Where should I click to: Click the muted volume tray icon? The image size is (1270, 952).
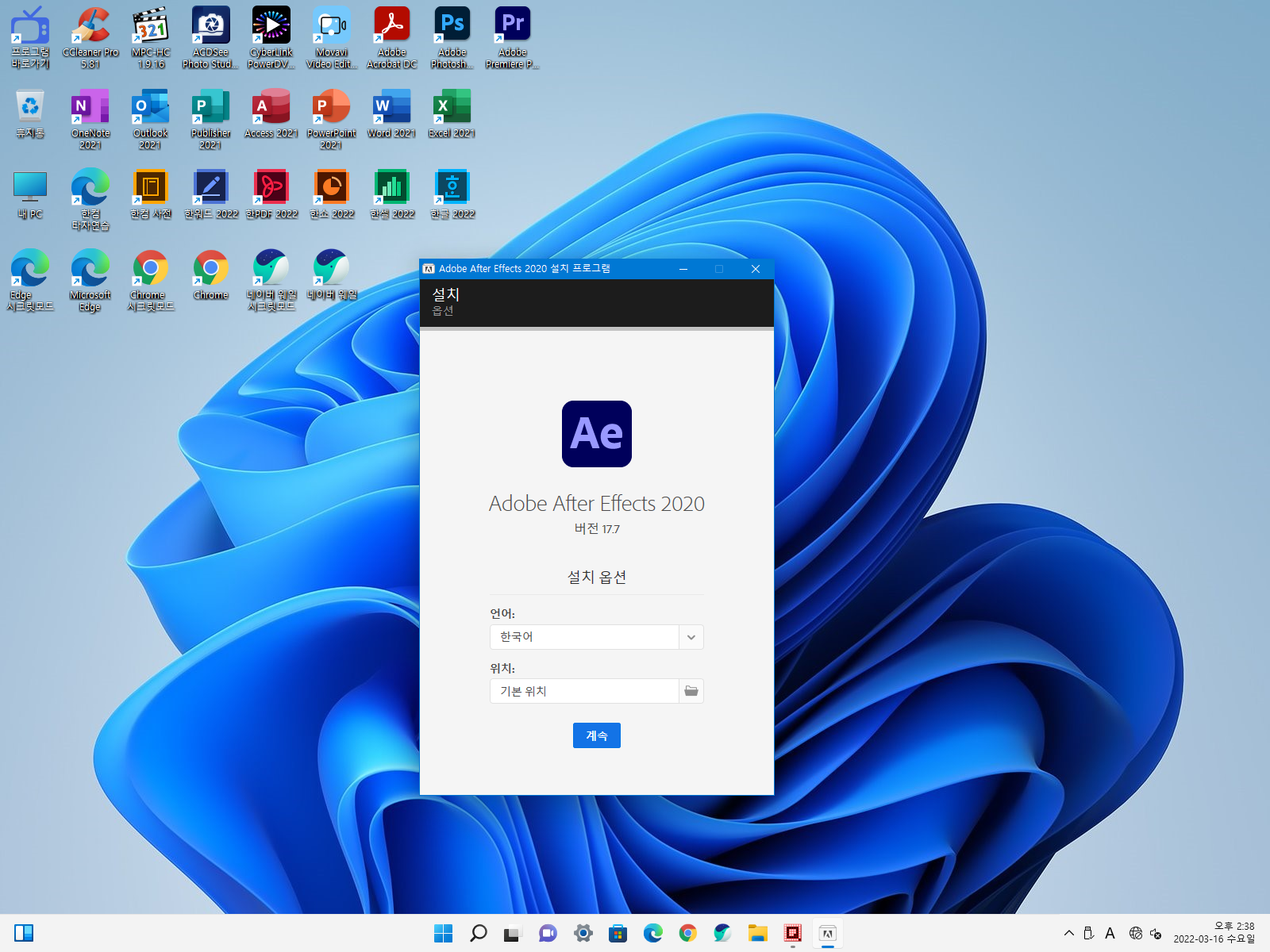pos(1156,933)
